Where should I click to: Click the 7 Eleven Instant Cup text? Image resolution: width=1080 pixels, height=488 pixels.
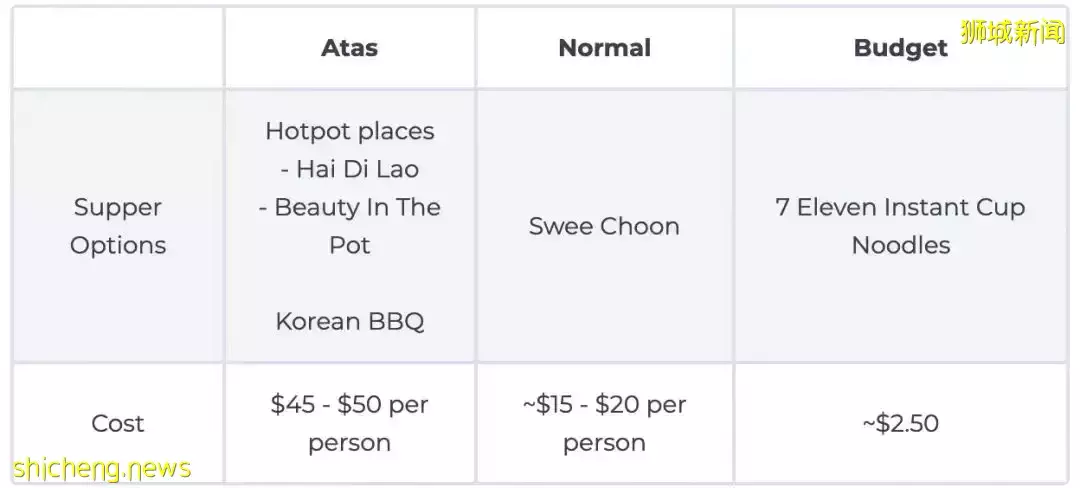coord(900,207)
